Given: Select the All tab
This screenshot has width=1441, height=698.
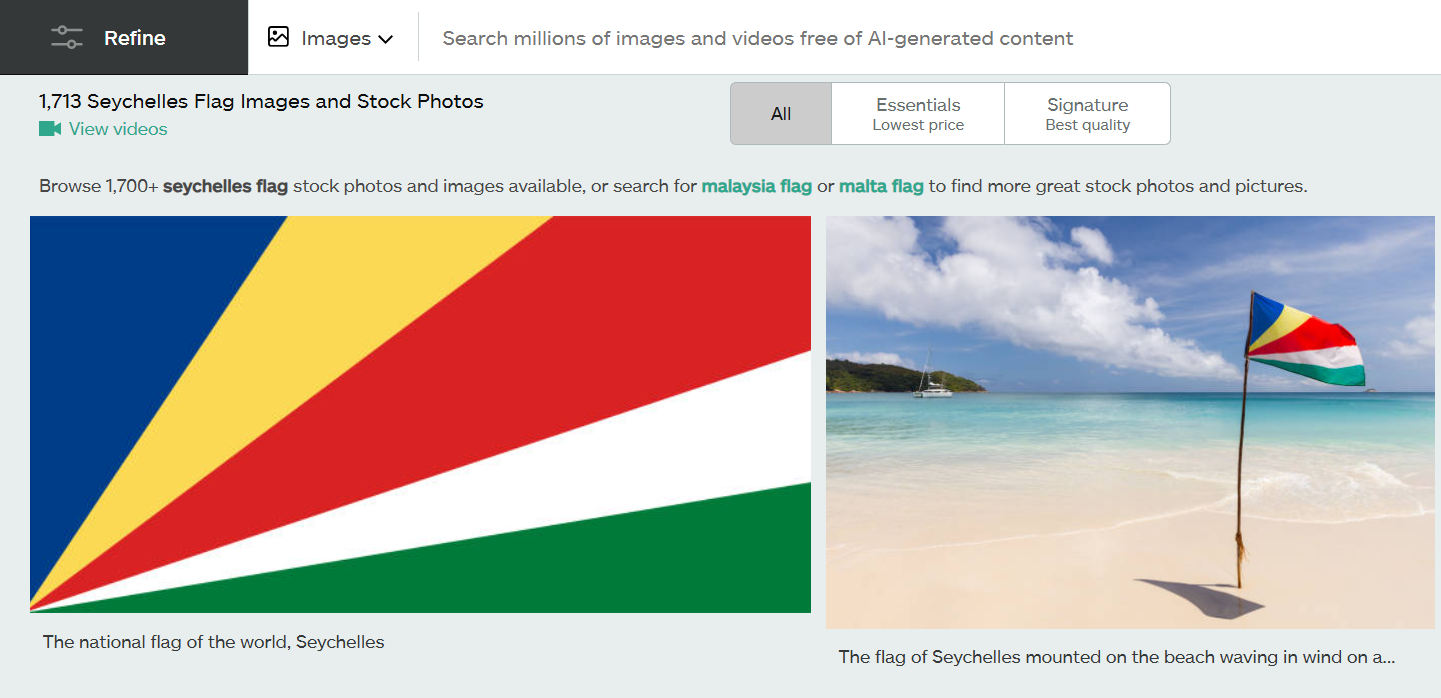Looking at the screenshot, I should (781, 114).
